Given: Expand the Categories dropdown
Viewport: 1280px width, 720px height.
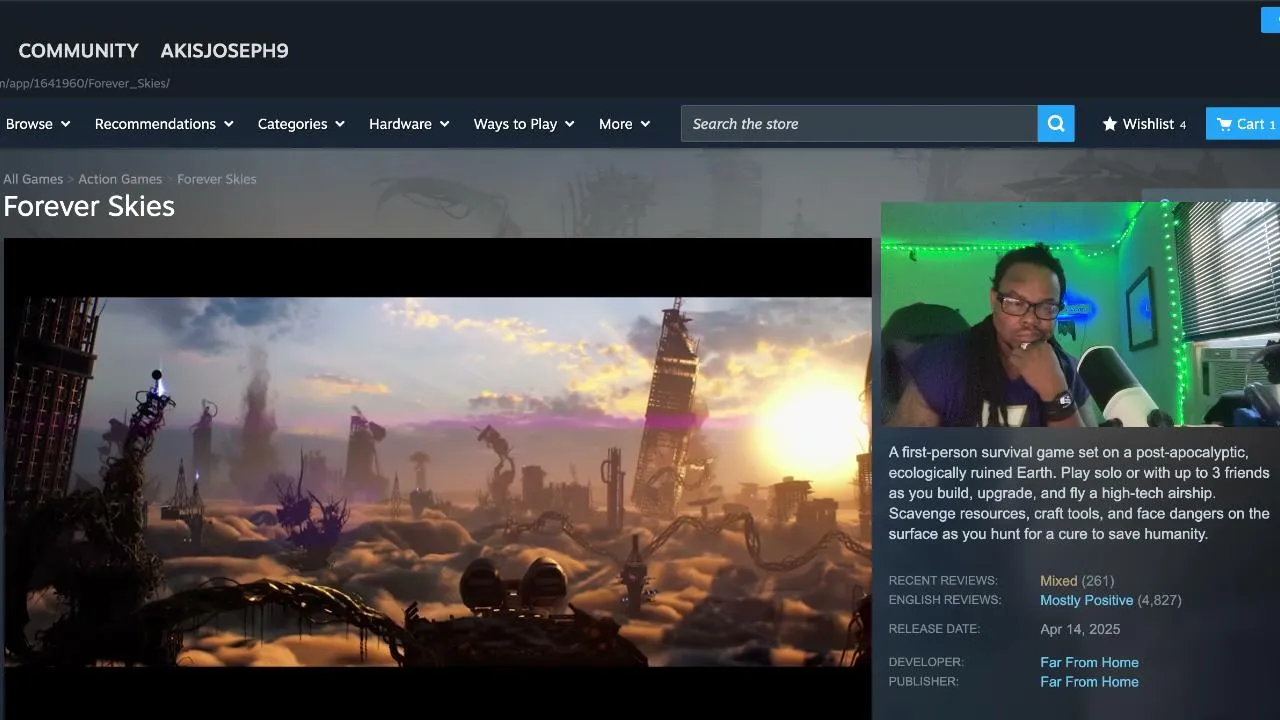Looking at the screenshot, I should (x=301, y=124).
